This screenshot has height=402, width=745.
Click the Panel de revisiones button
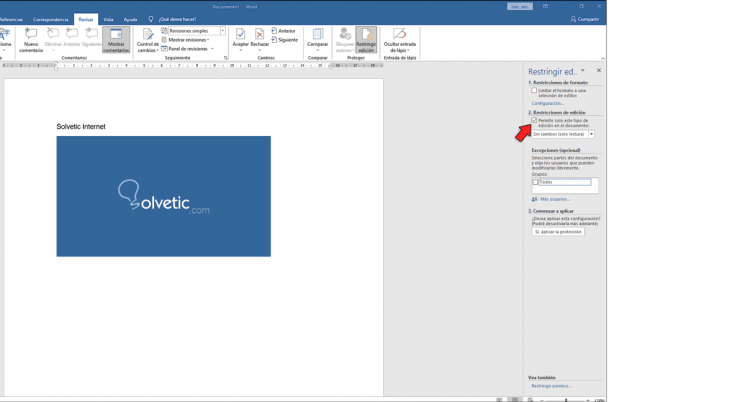click(x=185, y=49)
